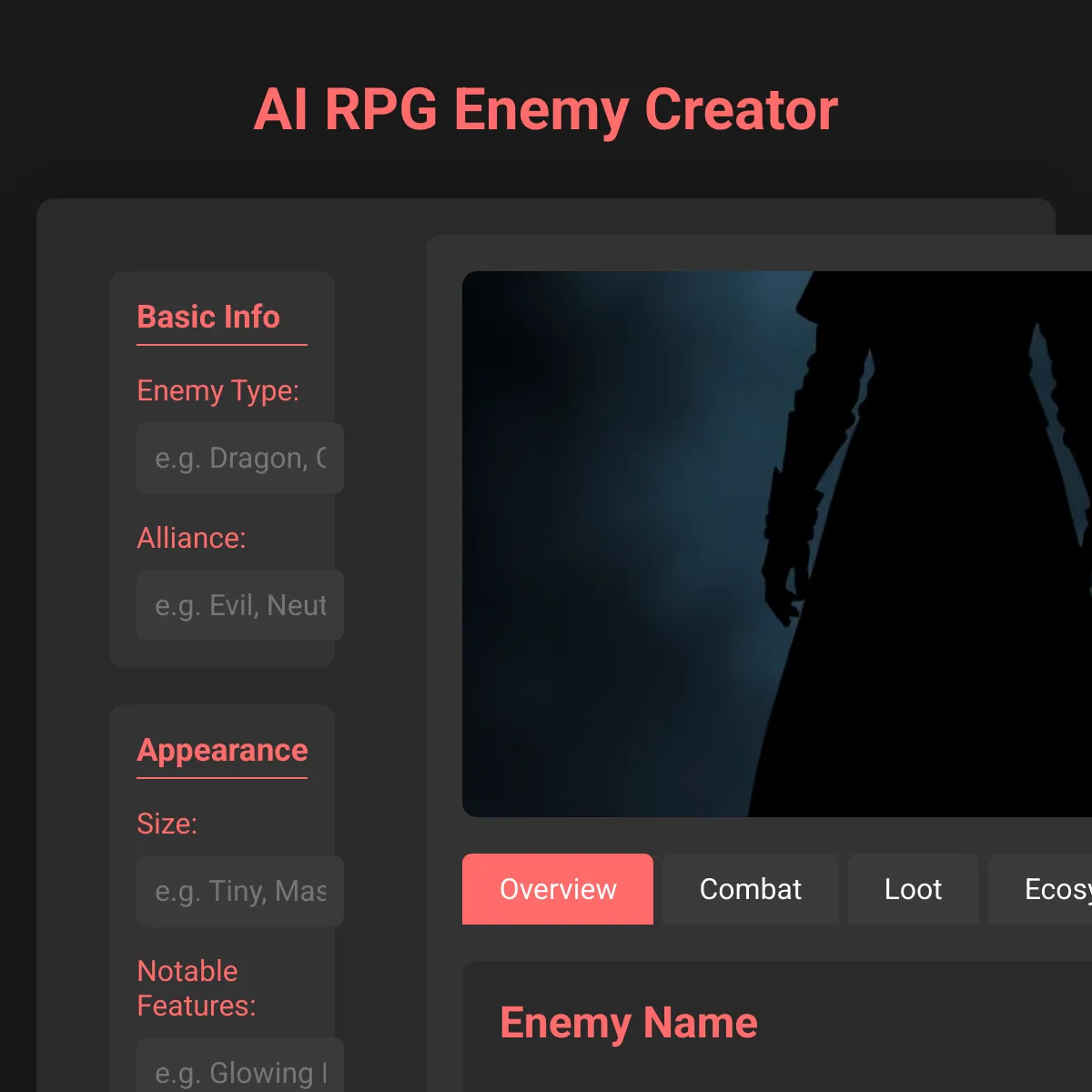Click the Size label

click(x=167, y=824)
